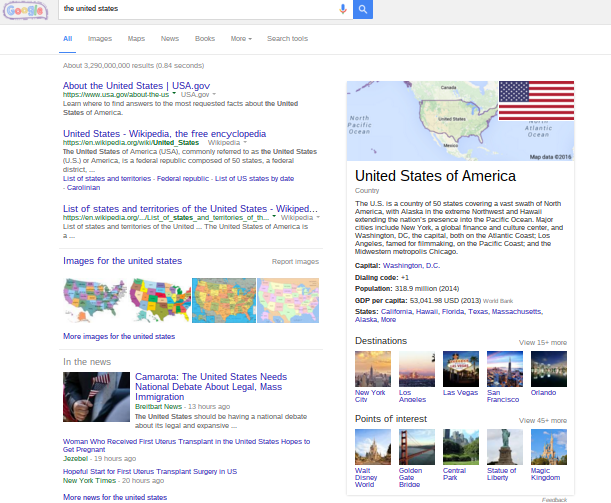Open the More dropdown menu
This screenshot has height=503, width=611.
[x=241, y=39]
